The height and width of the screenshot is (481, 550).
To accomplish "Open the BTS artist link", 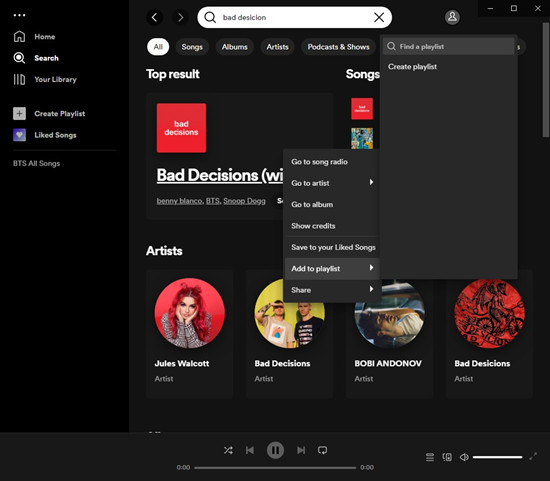I will (212, 201).
